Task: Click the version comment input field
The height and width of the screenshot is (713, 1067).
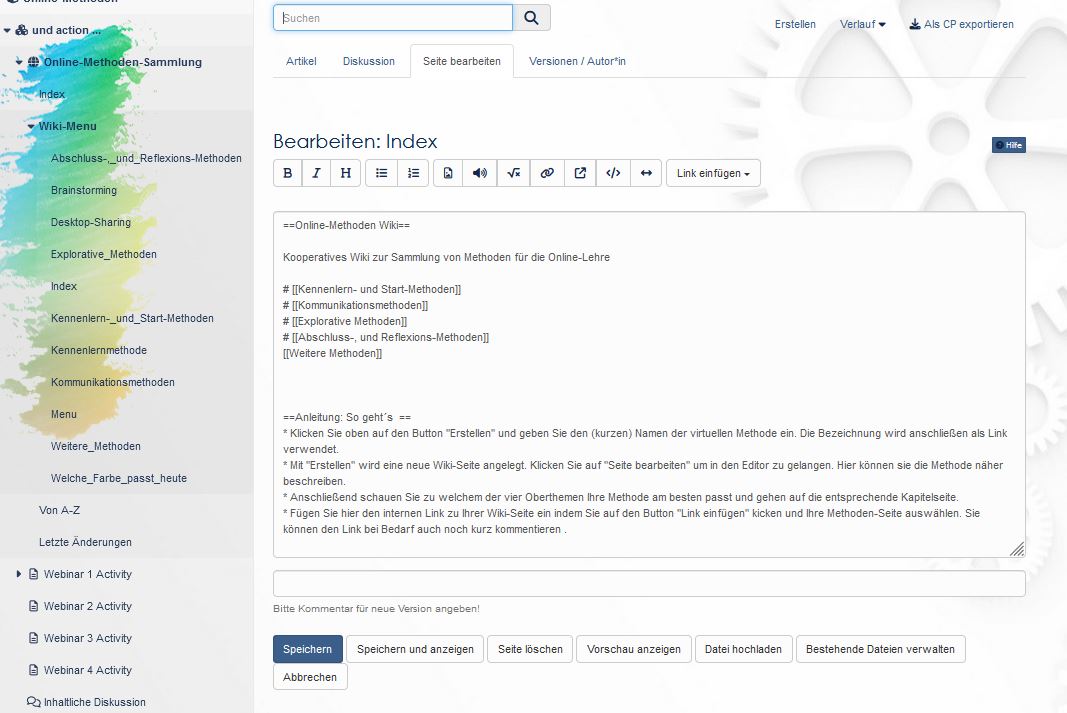Action: [649, 583]
